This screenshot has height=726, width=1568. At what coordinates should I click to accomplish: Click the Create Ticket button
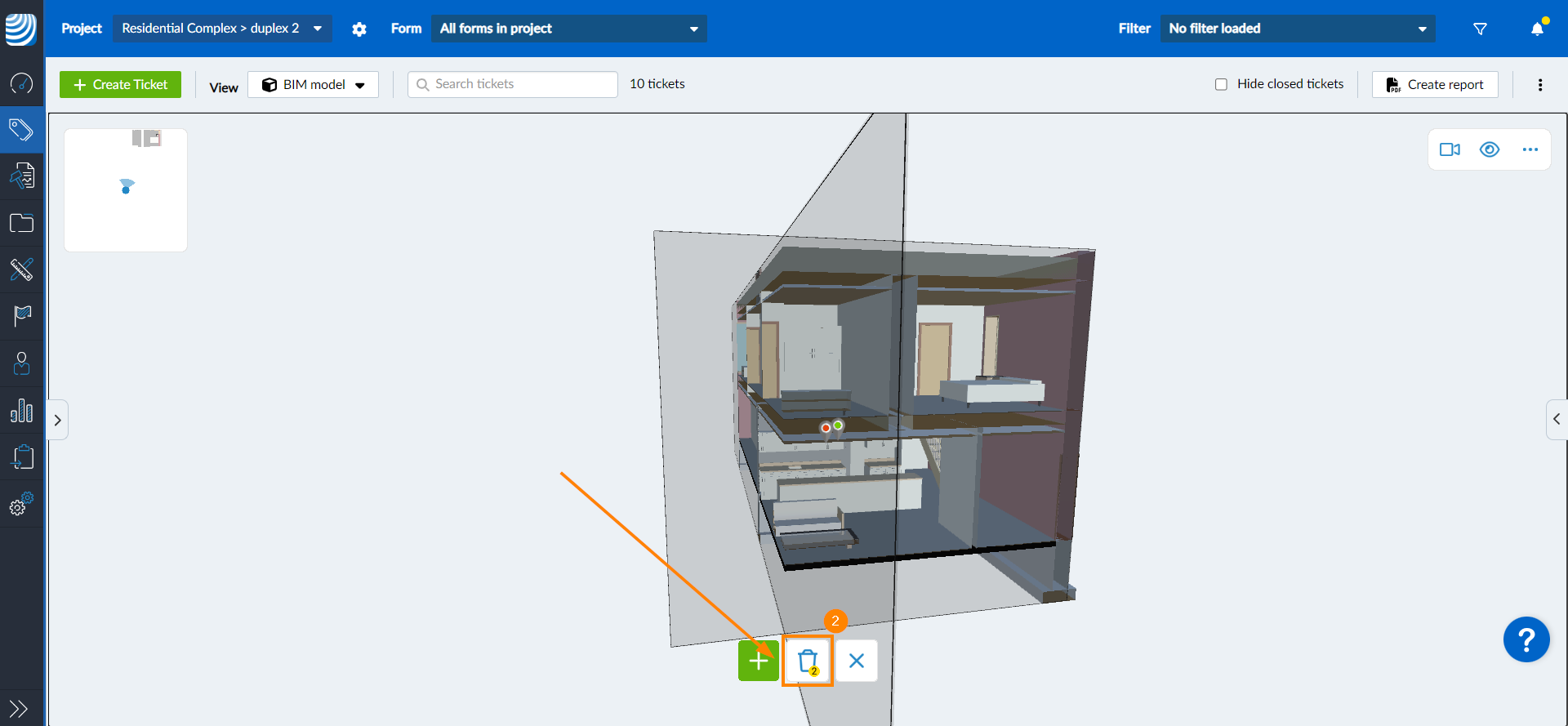tap(120, 84)
